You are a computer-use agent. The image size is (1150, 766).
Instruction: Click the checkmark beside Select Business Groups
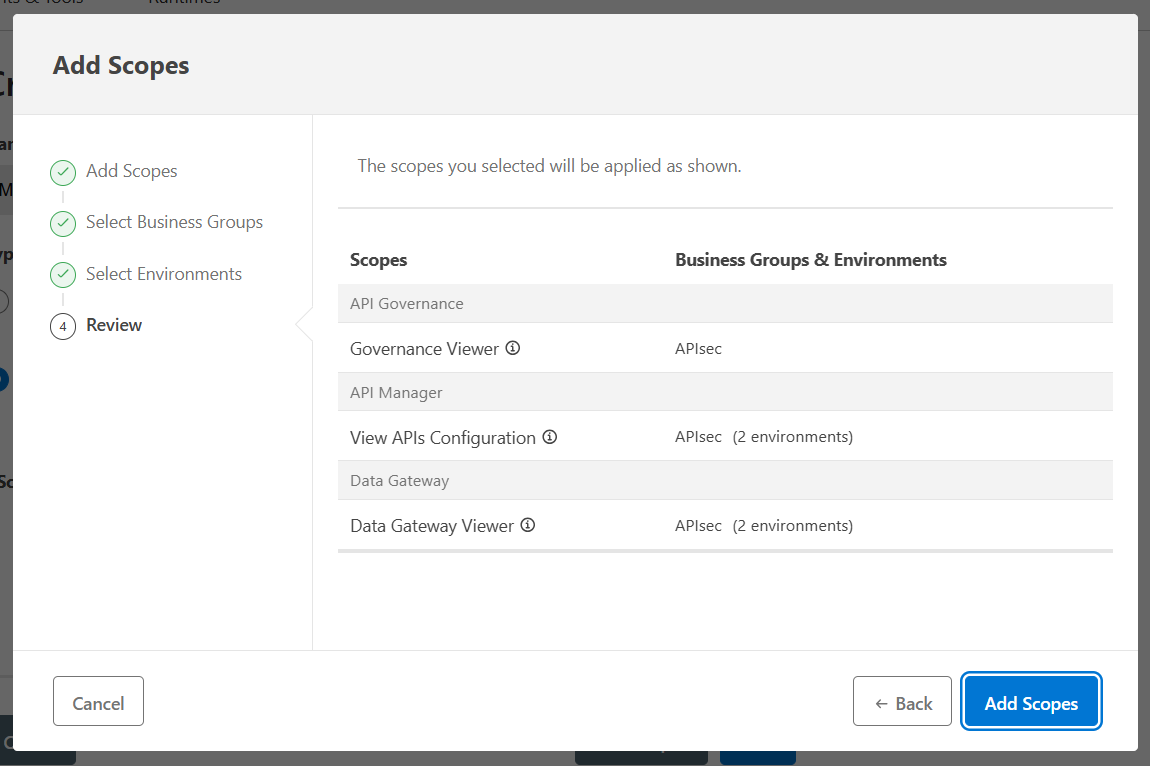[x=62, y=223]
